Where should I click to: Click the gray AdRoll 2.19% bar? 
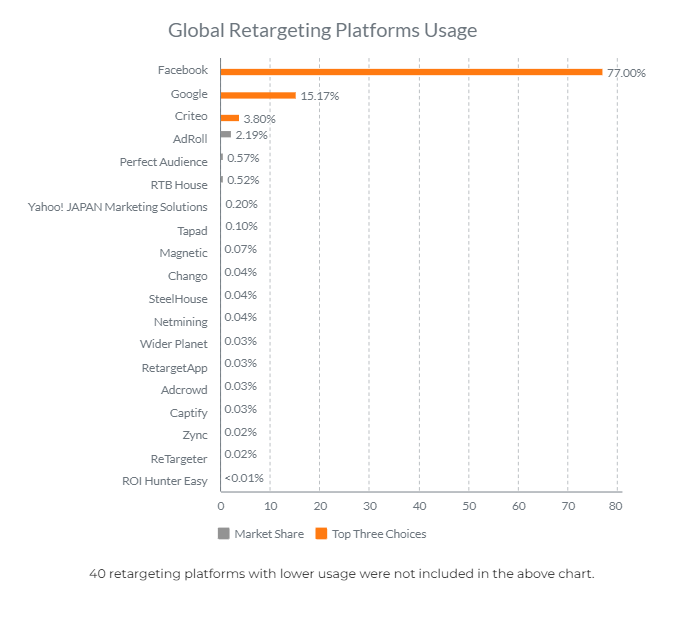tap(226, 134)
